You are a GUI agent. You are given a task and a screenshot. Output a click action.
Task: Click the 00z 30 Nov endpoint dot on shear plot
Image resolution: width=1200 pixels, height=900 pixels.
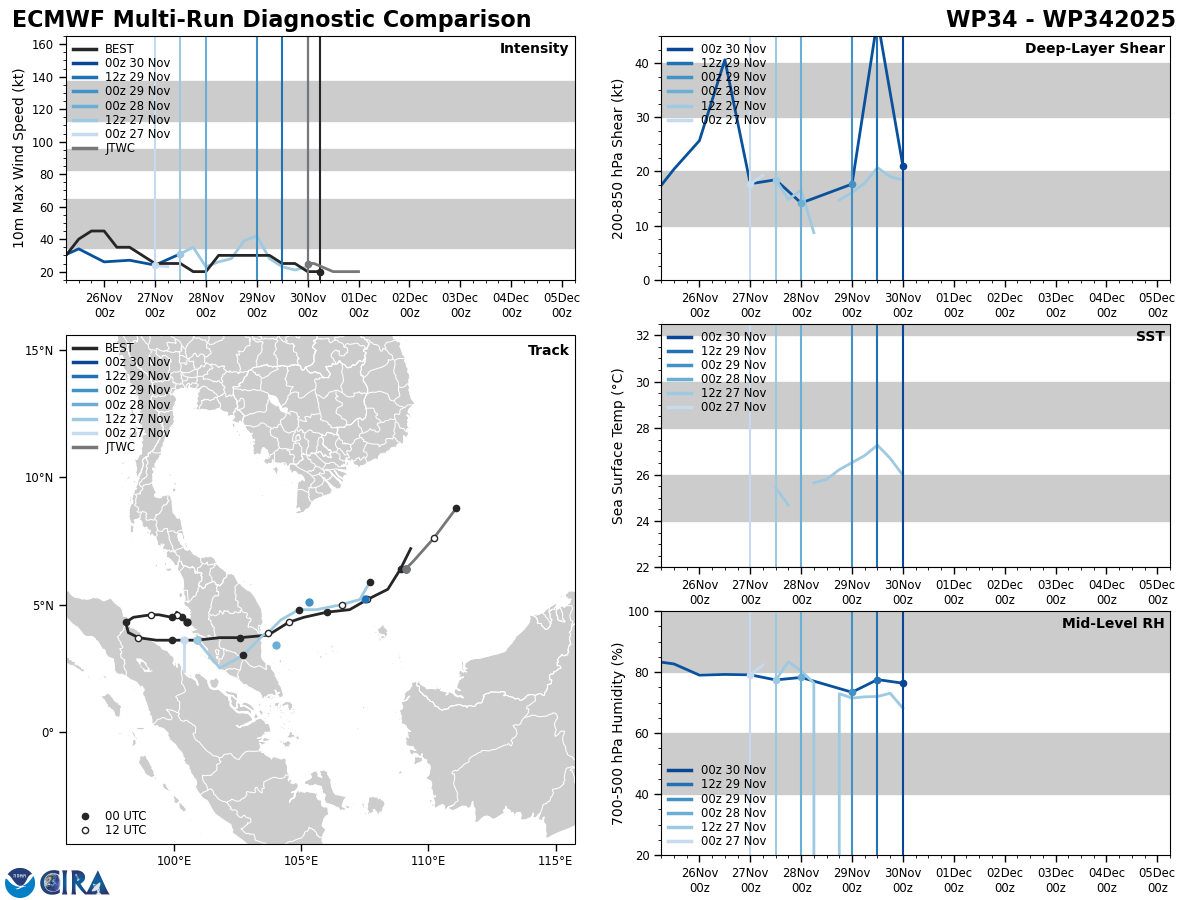click(x=903, y=166)
